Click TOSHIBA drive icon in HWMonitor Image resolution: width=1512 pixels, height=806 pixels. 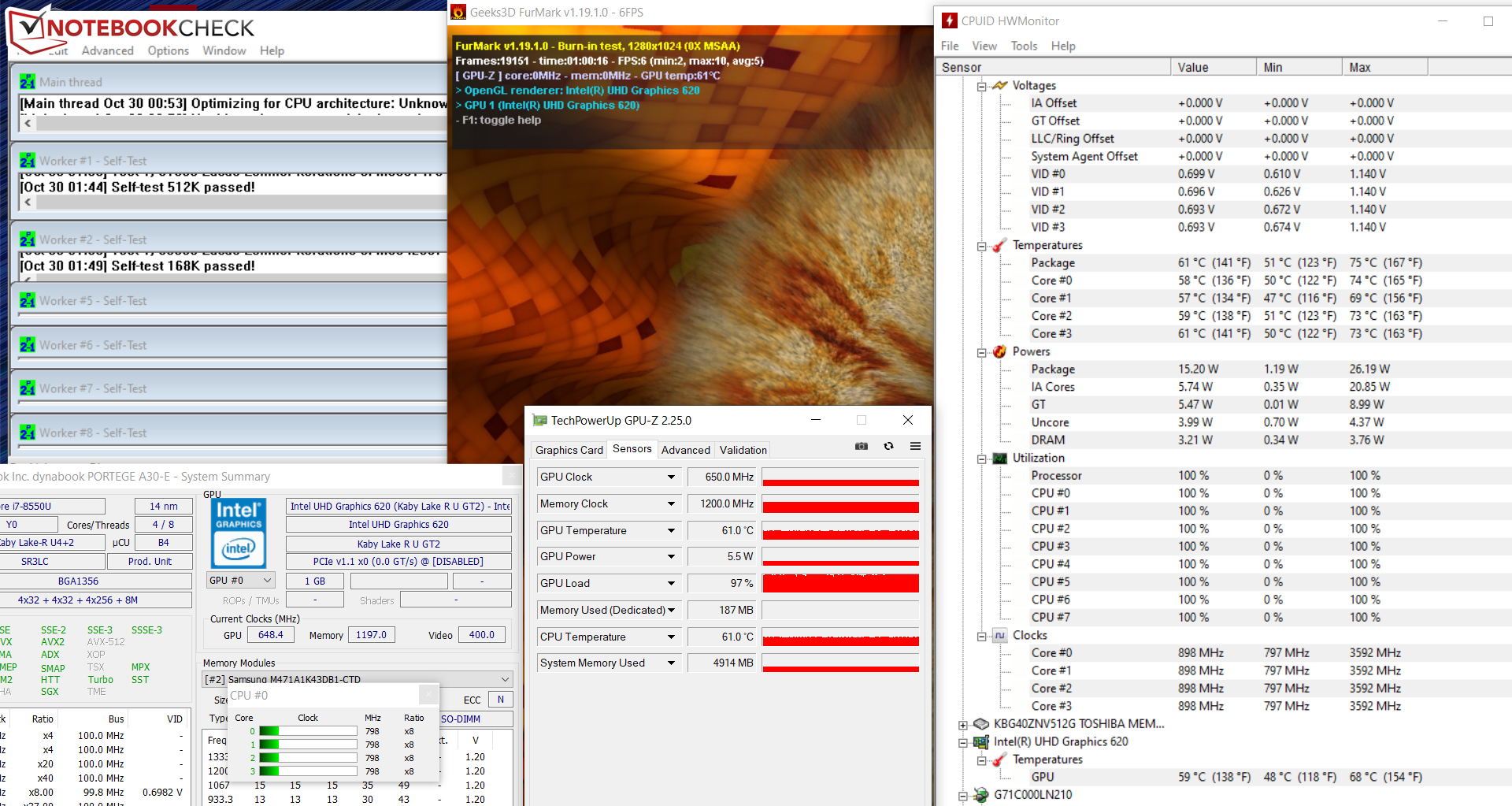point(981,724)
